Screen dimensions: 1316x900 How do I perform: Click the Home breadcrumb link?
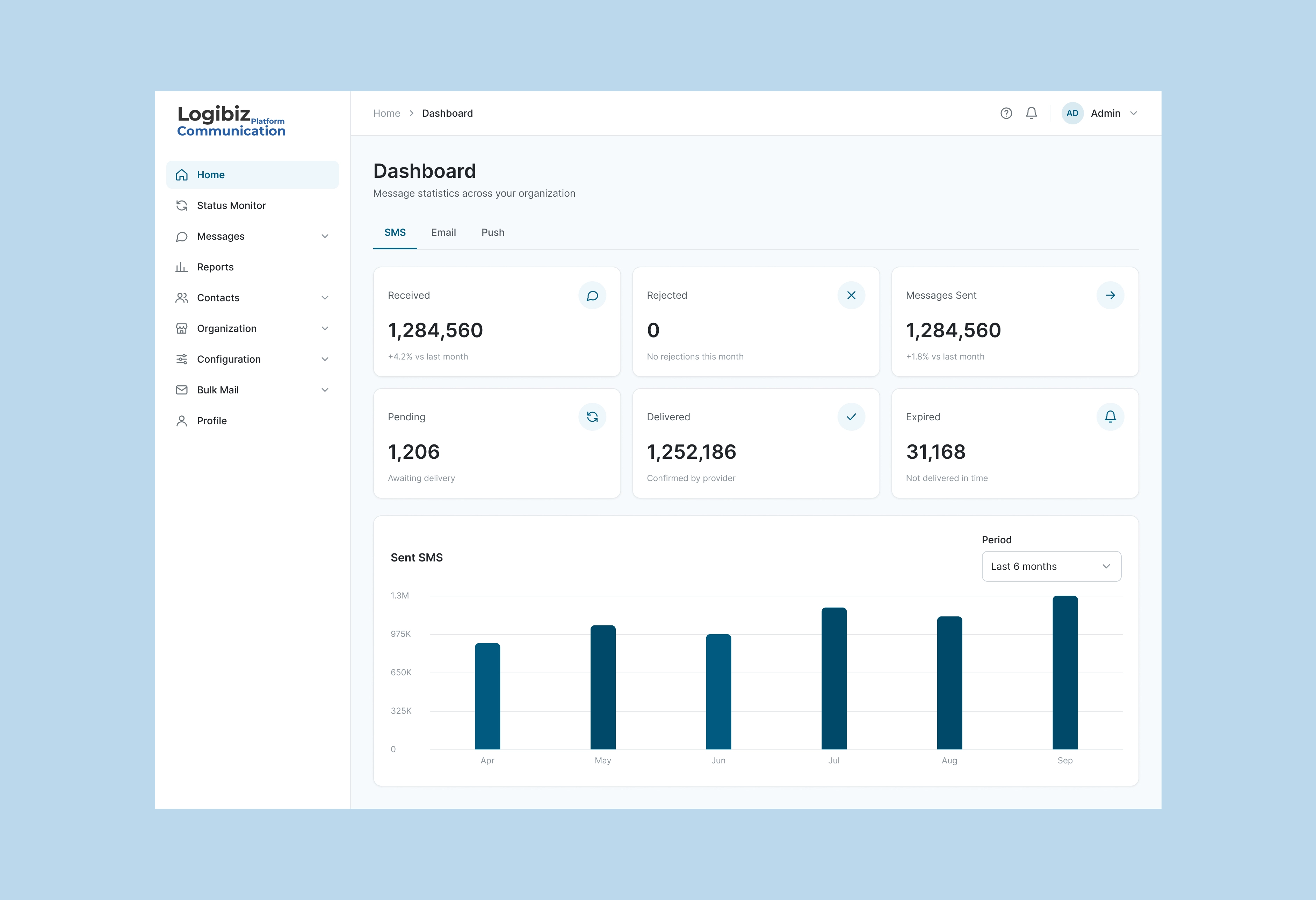point(386,113)
